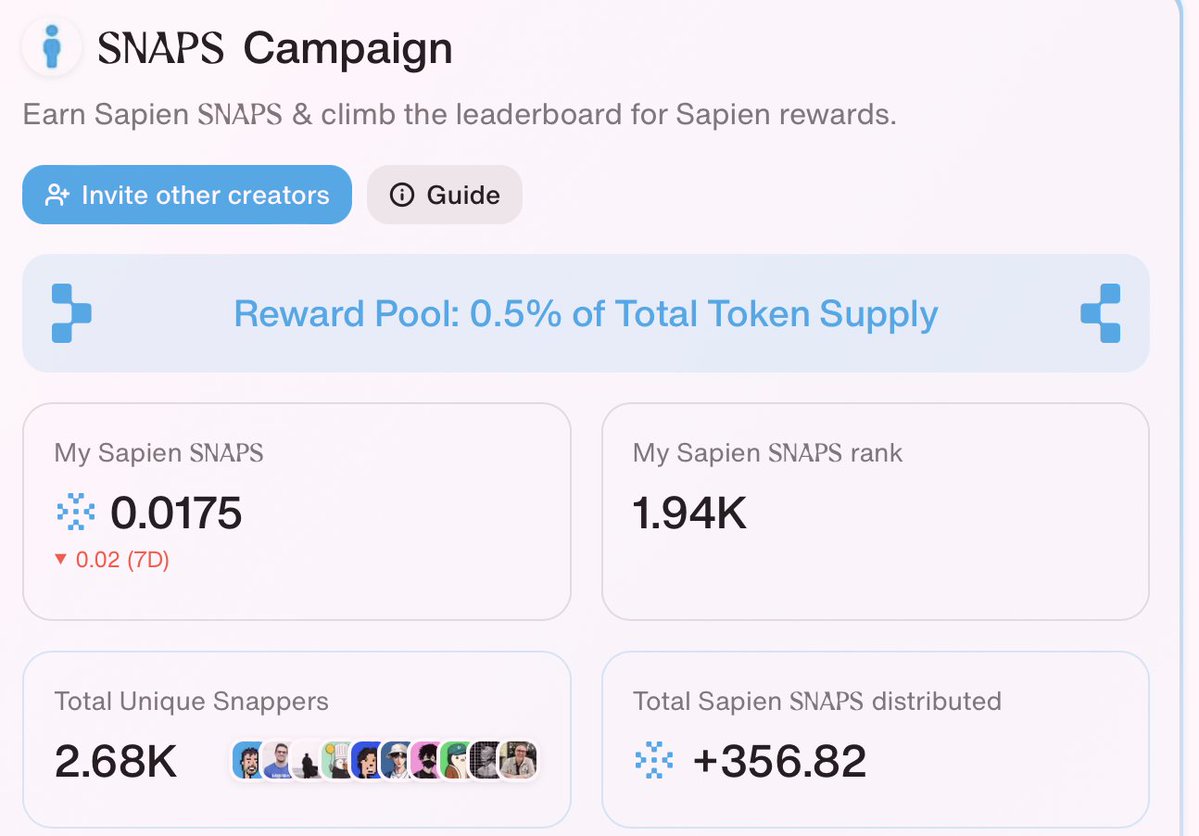Image resolution: width=1199 pixels, height=836 pixels.
Task: Open the My Sapien SNAPS rank card
Action: tap(876, 512)
